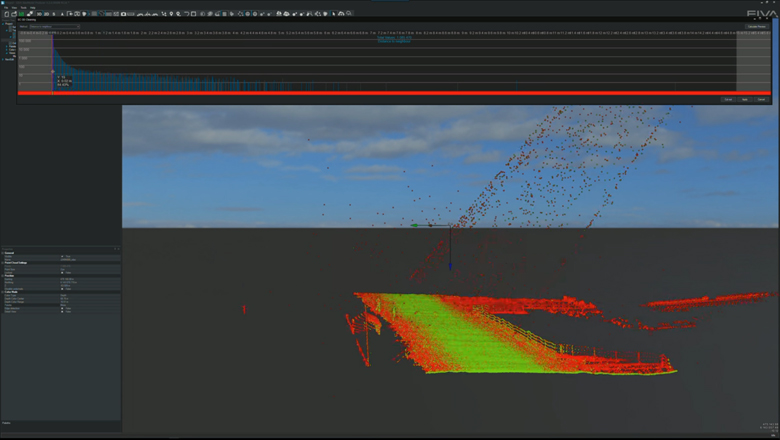Click the red range bar below the histogram
780x440 pixels.
pos(394,93)
